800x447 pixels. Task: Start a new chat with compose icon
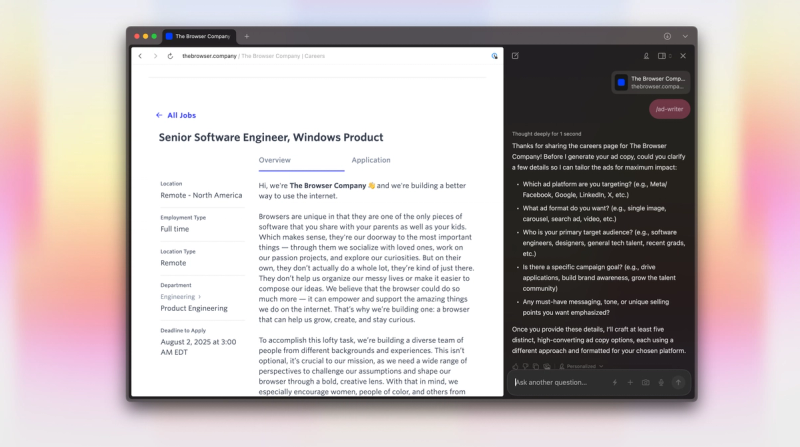[x=515, y=56]
